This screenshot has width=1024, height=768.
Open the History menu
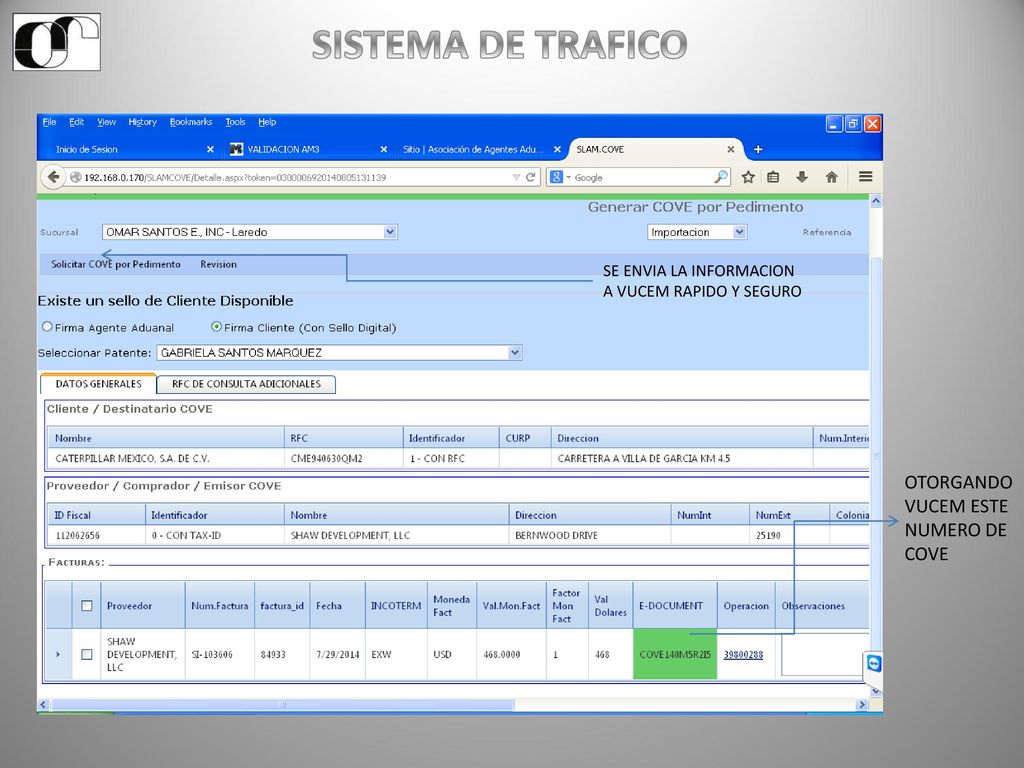coord(142,122)
